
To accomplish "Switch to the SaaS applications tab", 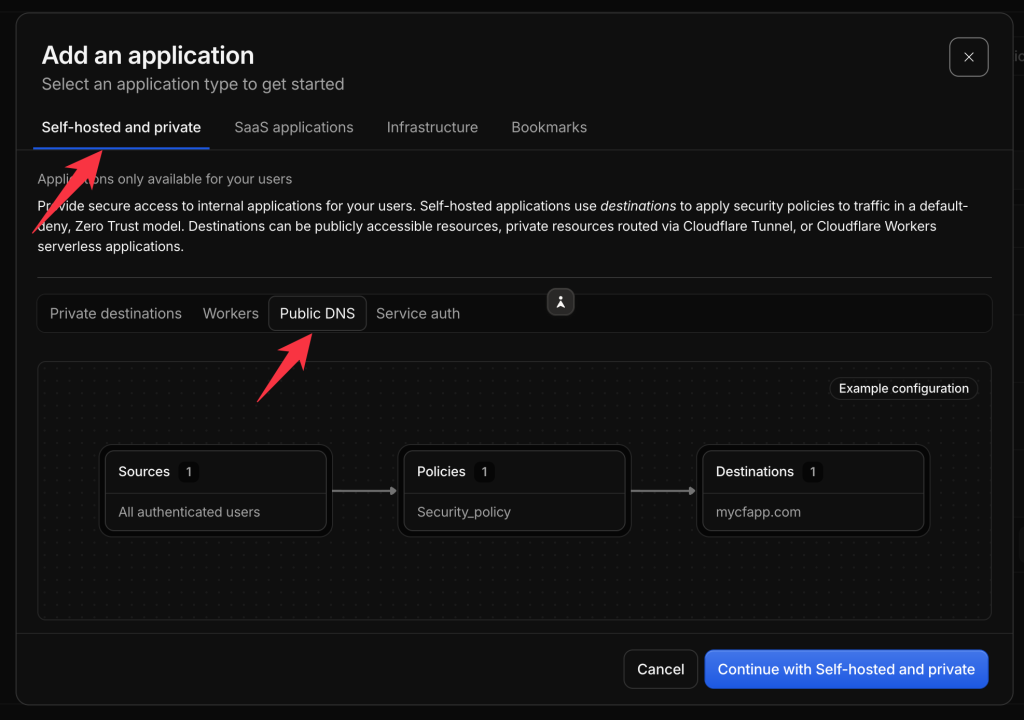I will [x=293, y=127].
